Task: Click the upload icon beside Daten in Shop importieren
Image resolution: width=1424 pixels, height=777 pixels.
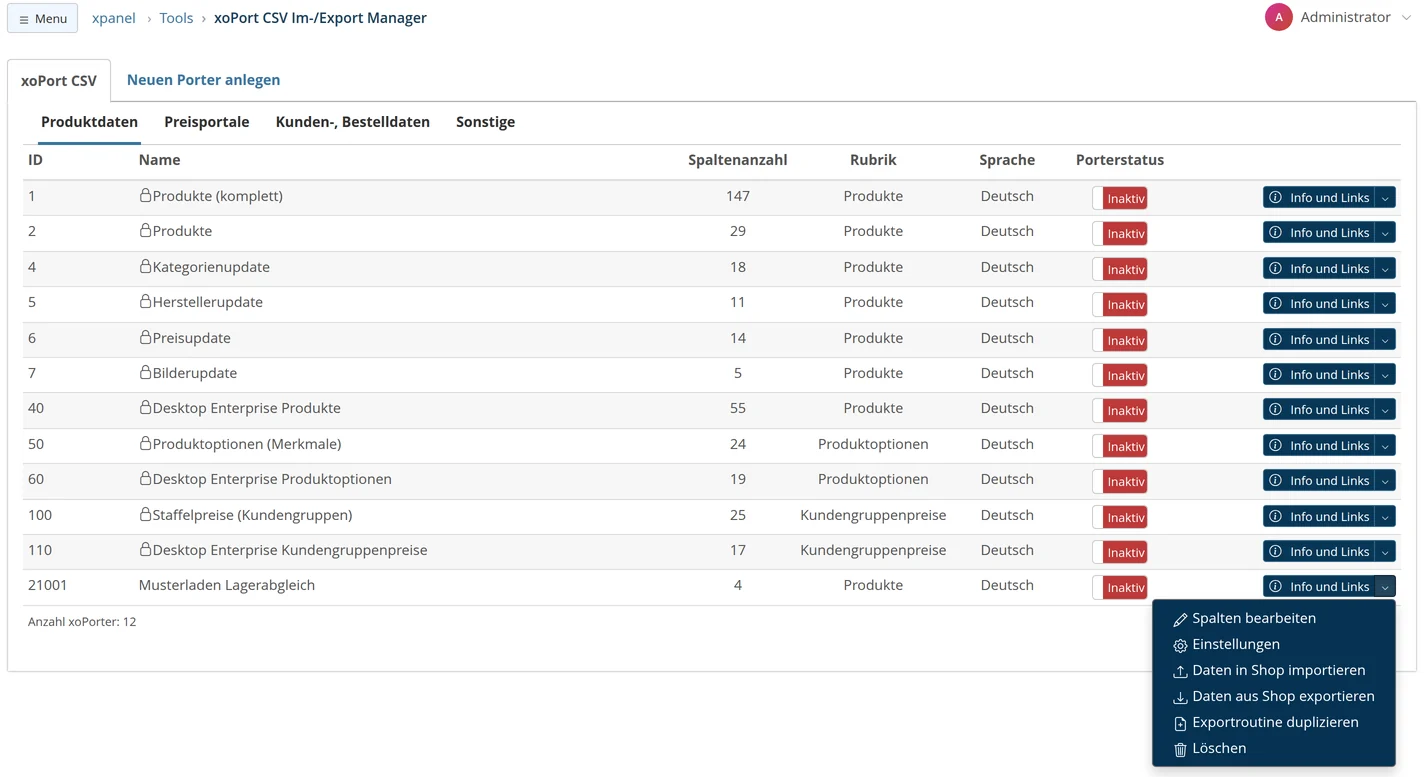Action: [x=1180, y=671]
